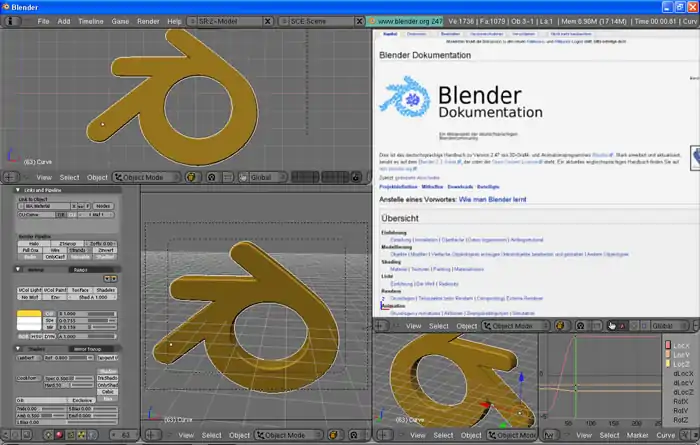The width and height of the screenshot is (700, 445).
Task: Open the window type icon in top info header
Action: pyautogui.click(x=10, y=21)
